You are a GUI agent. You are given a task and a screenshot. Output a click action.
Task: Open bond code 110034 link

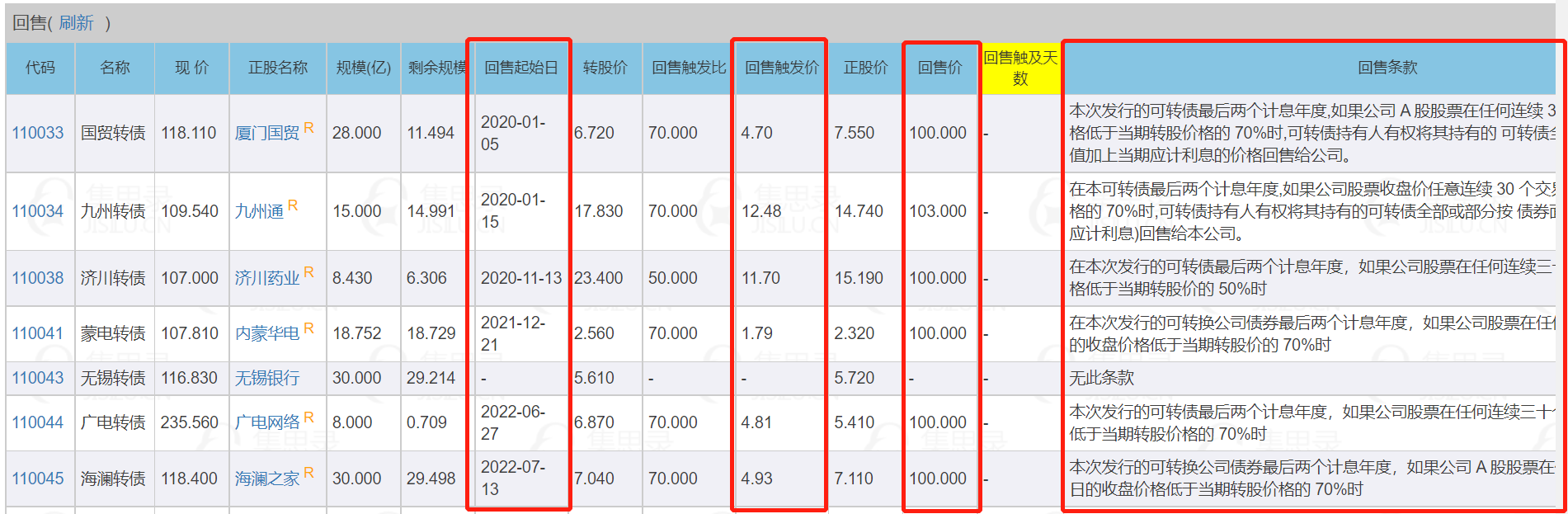click(x=37, y=211)
